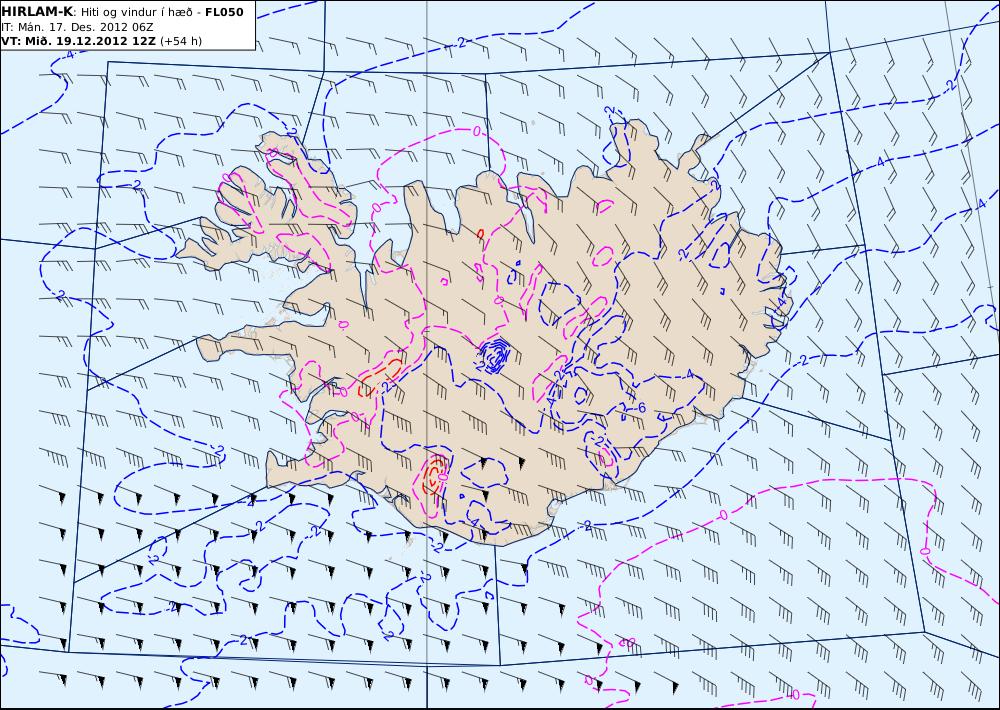Click the VT valid time line
Screen dimensions: 1000x710
(x=101, y=41)
